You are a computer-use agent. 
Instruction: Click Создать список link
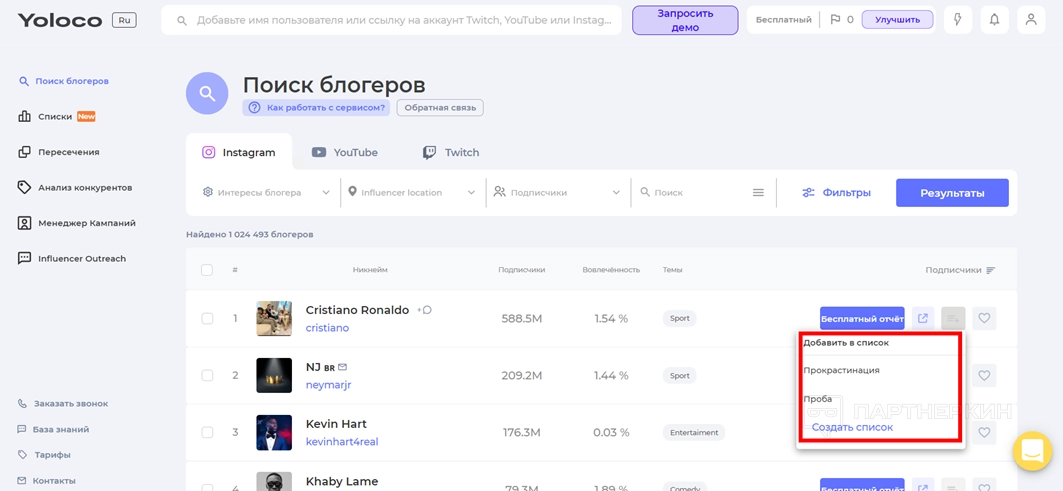[x=852, y=428]
